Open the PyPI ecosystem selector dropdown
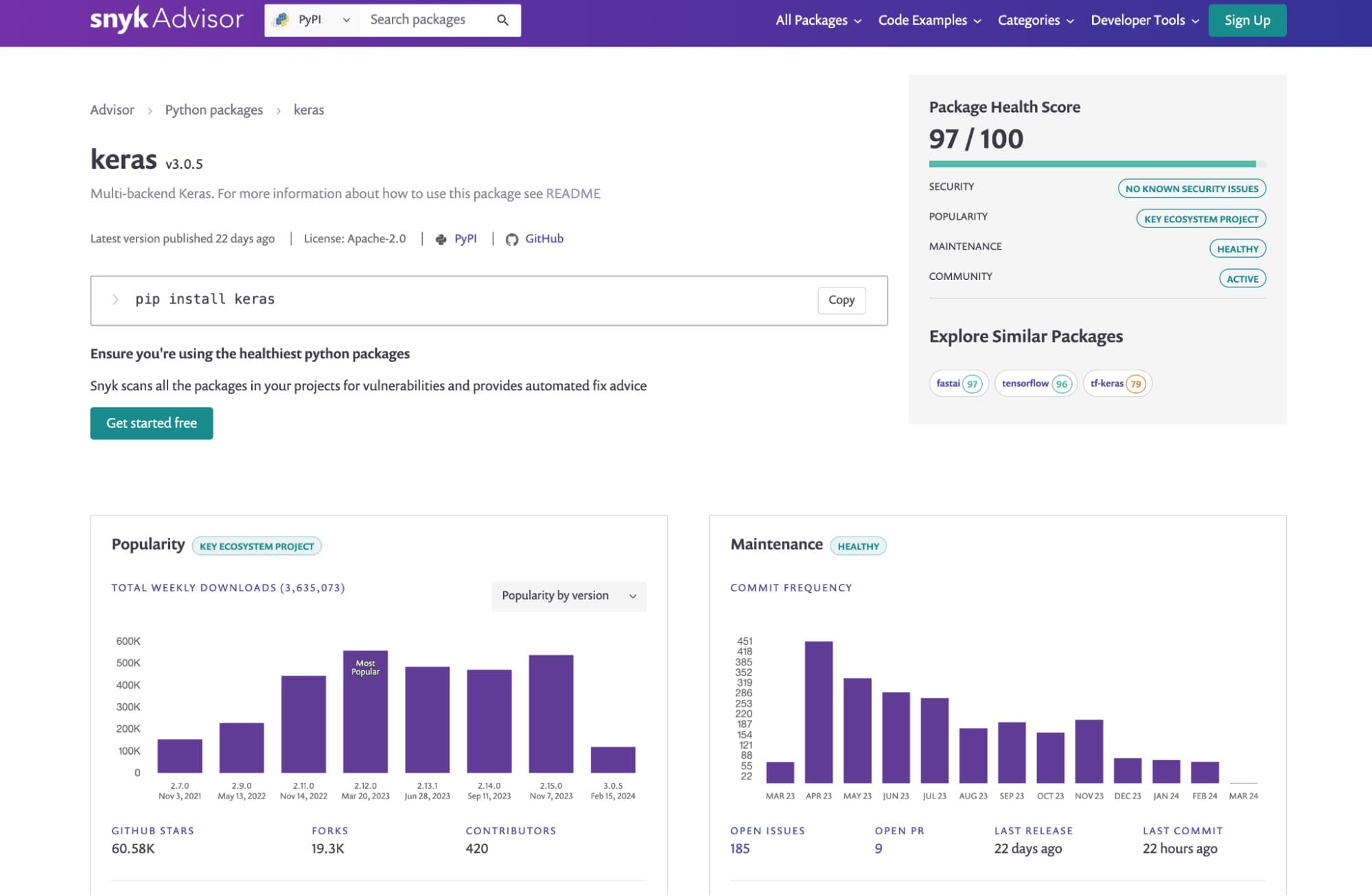The width and height of the screenshot is (1372, 896). tap(312, 21)
